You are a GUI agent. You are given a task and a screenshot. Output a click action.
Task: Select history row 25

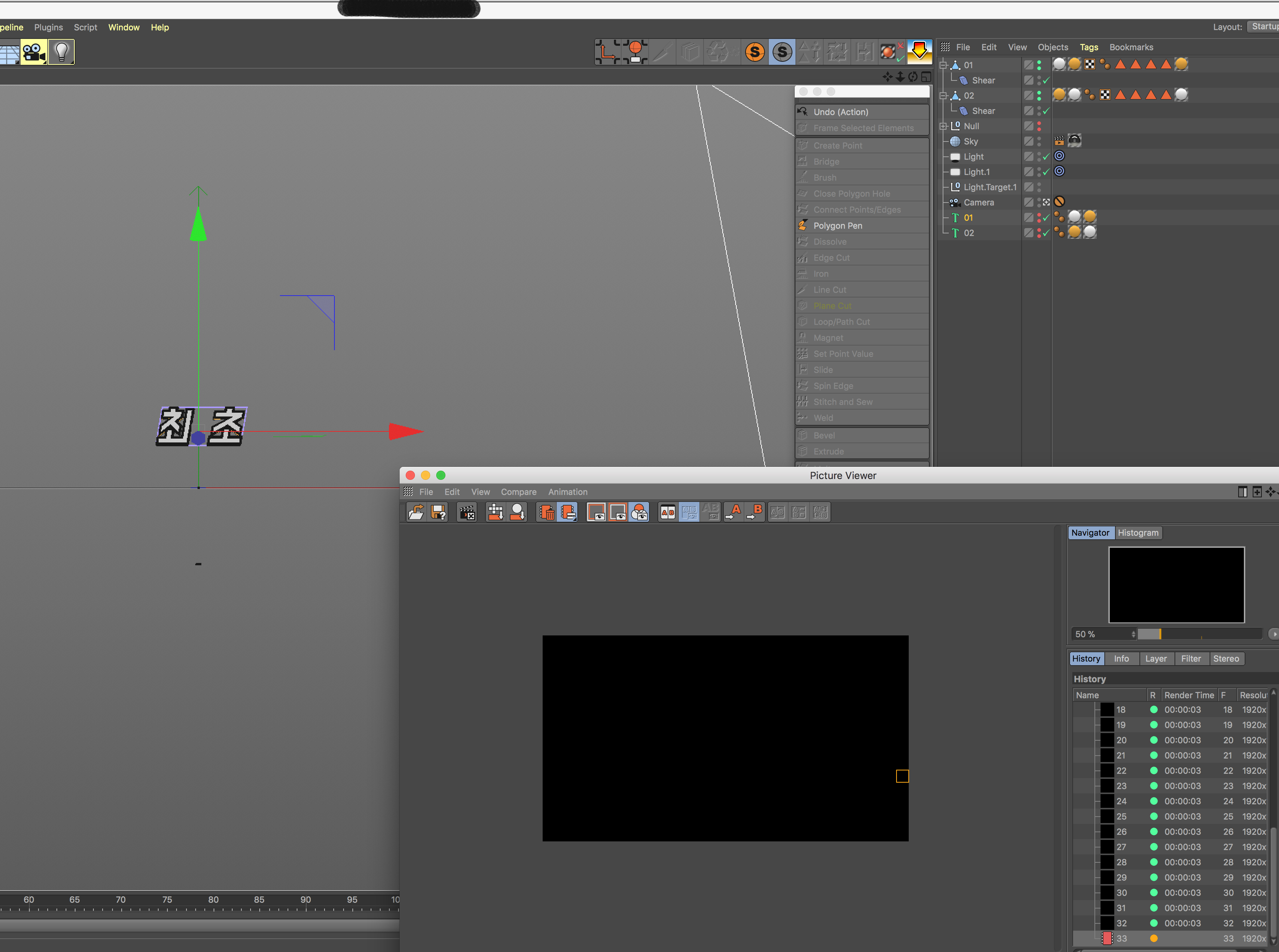[x=1170, y=817]
